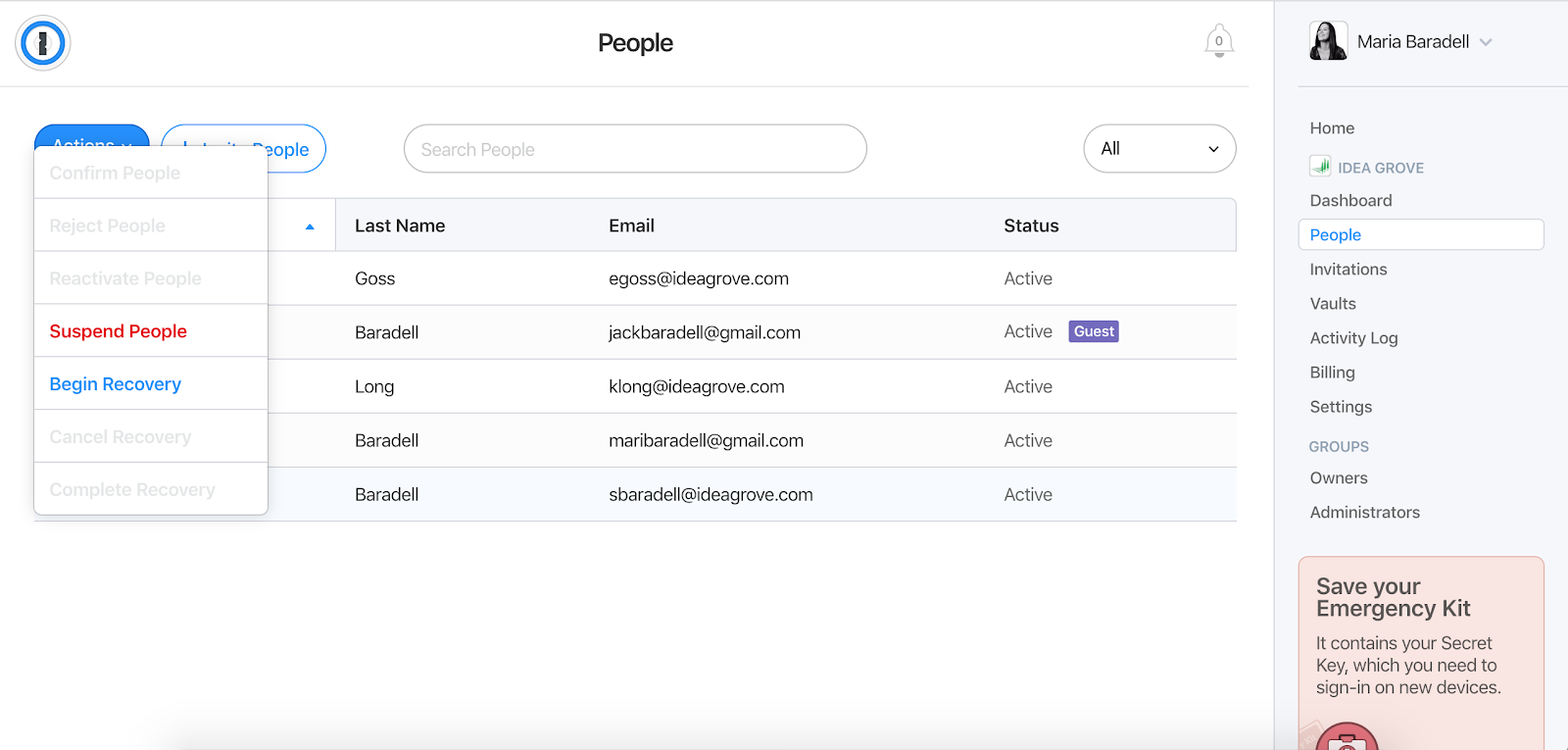
Task: Click Maria Baradell's profile avatar
Action: 1328,41
